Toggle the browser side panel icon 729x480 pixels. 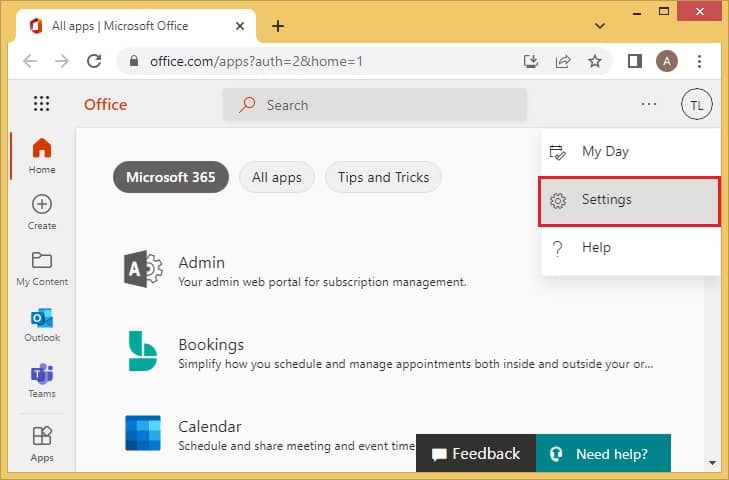tap(635, 61)
